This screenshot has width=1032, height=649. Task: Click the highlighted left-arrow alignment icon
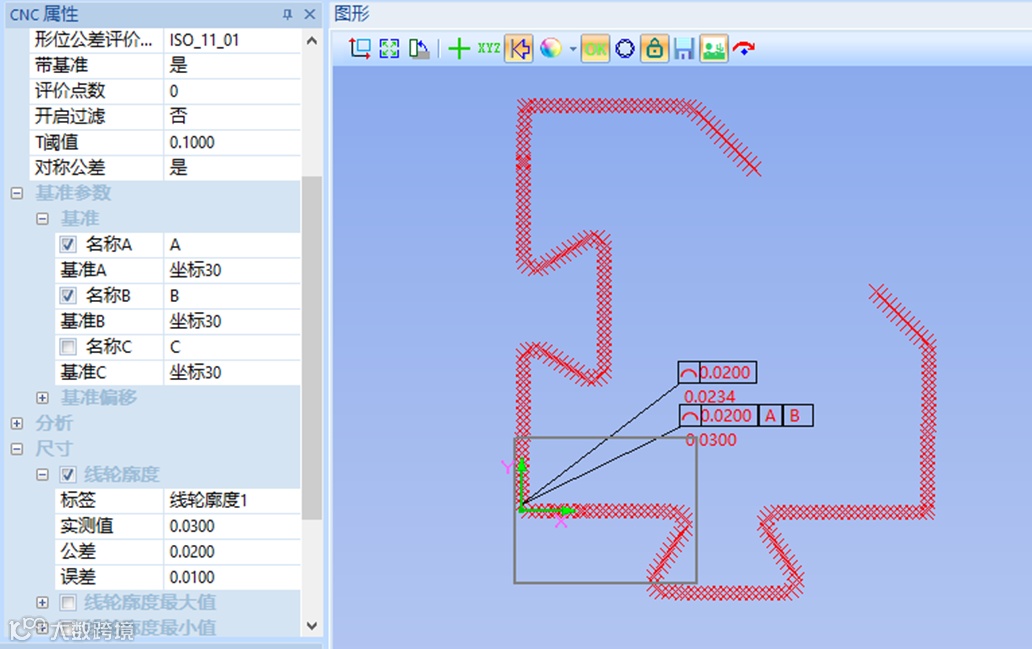519,48
